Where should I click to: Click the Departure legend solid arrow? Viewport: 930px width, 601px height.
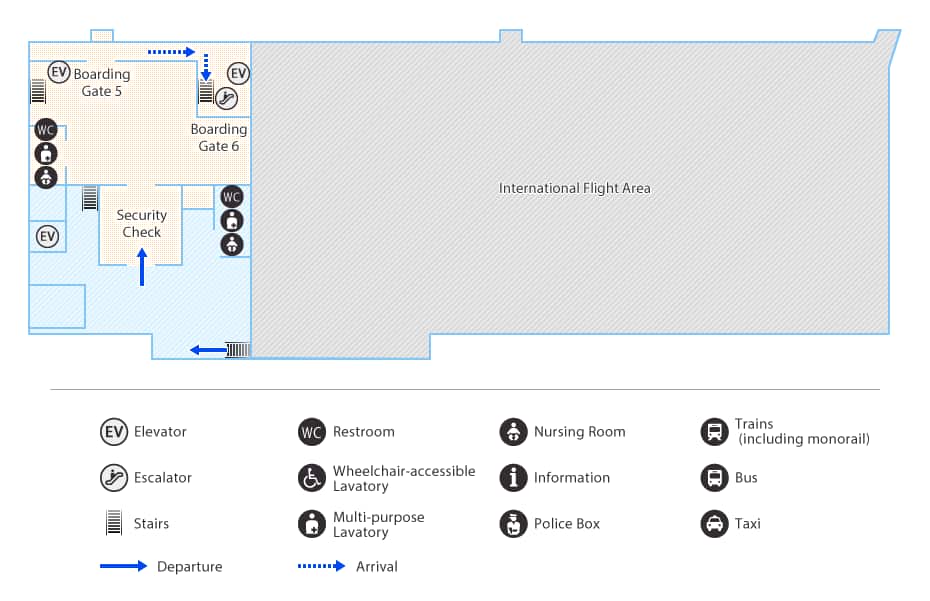pos(123,566)
